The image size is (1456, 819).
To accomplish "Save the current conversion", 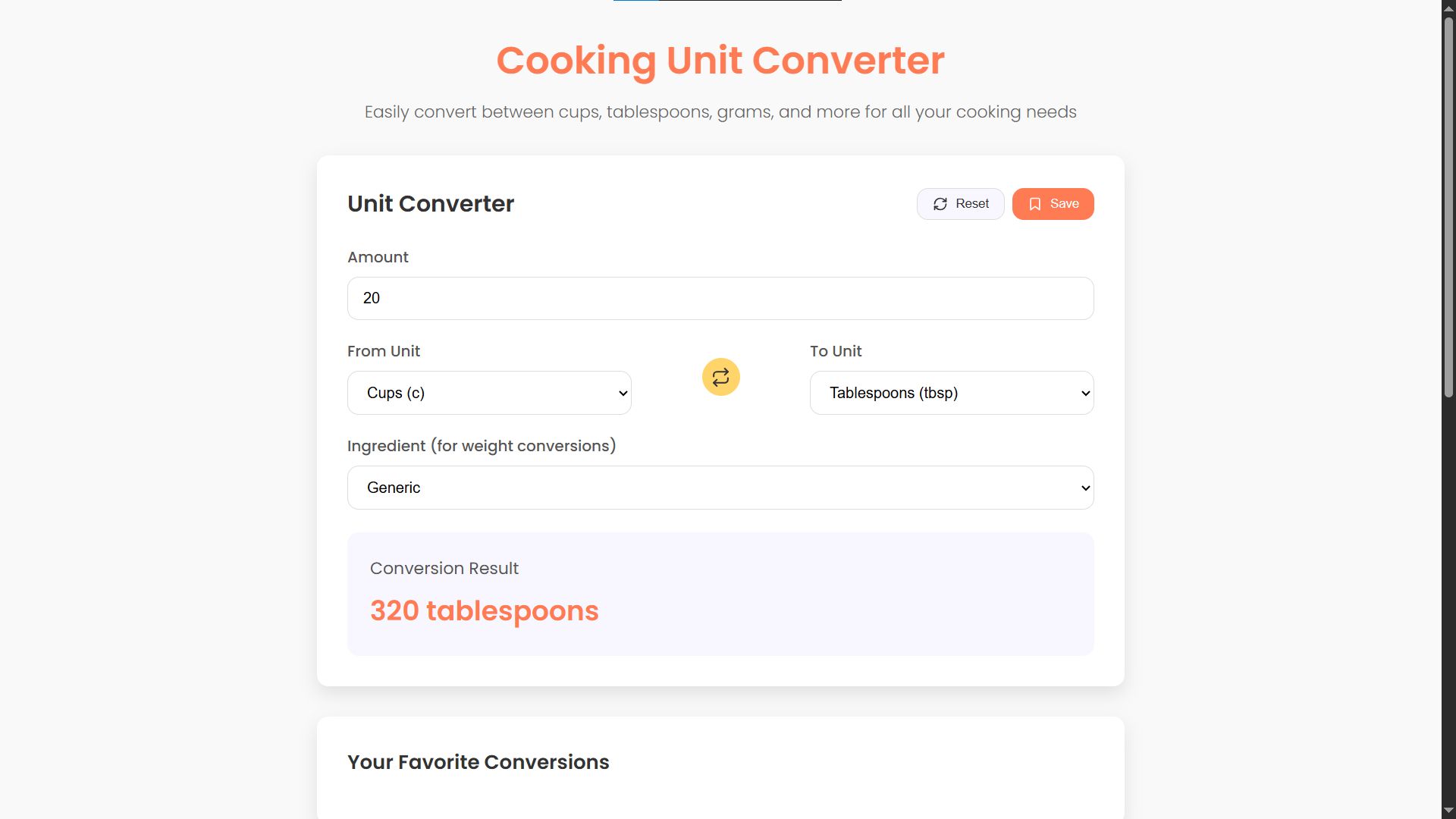I will coord(1053,204).
